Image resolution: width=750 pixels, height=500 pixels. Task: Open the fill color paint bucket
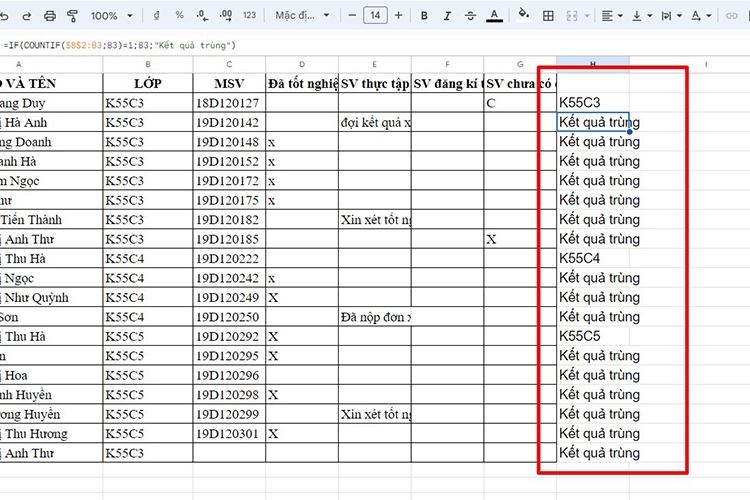[x=524, y=14]
